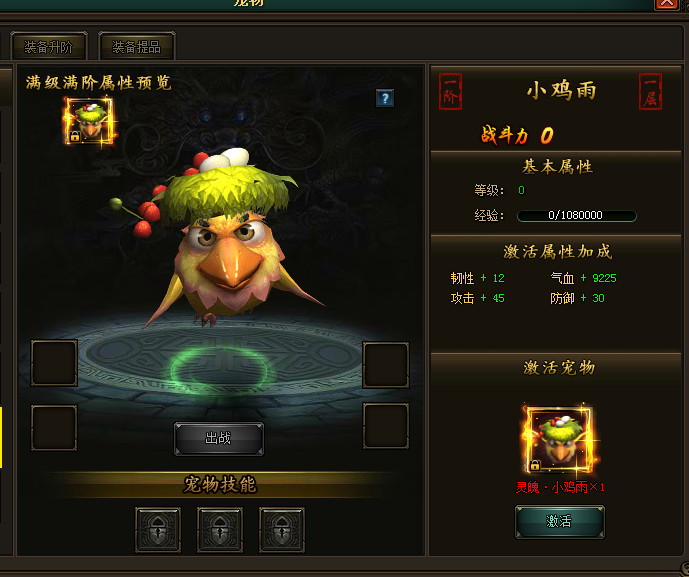Viewport: 689px width, 577px height.
Task: Click the experience progress bar 0/1080000
Action: (577, 215)
